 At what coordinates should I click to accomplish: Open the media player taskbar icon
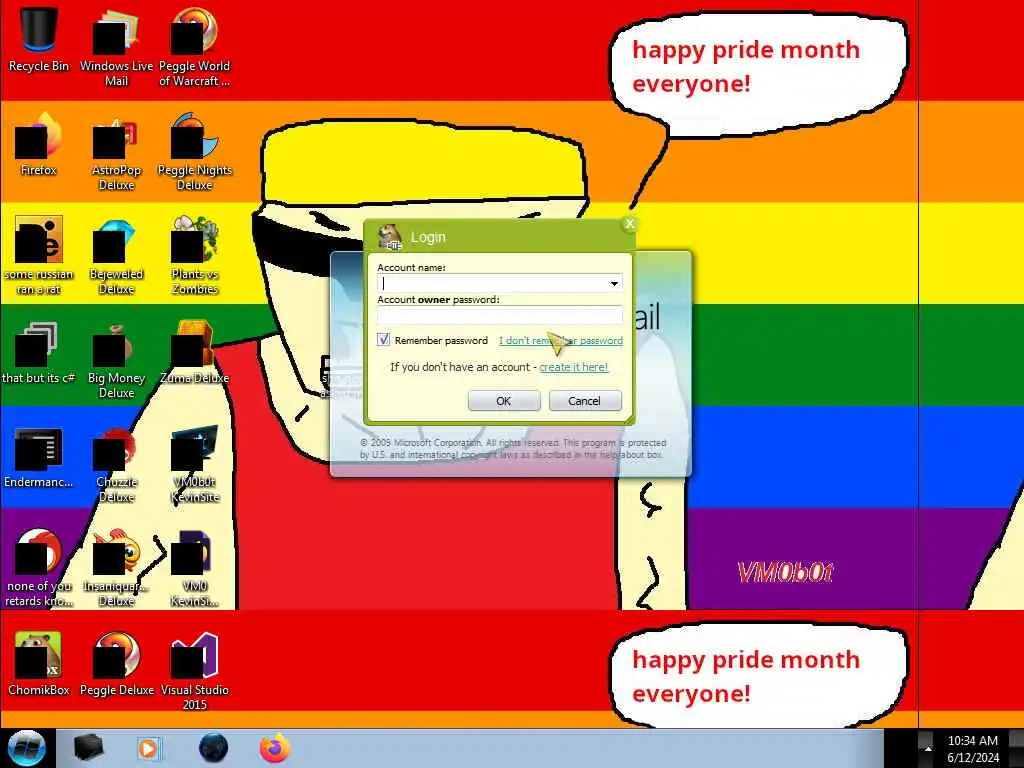pos(148,748)
